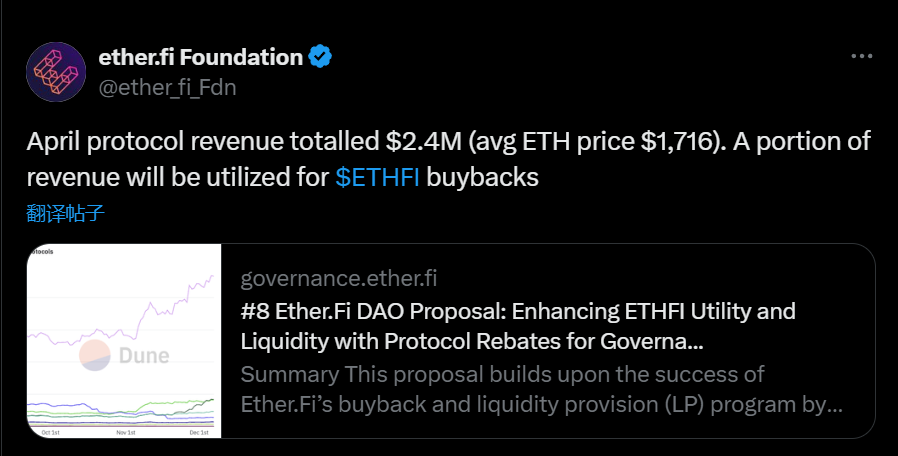Select the Oct 1st axis label
Image resolution: width=898 pixels, height=456 pixels.
pos(50,433)
